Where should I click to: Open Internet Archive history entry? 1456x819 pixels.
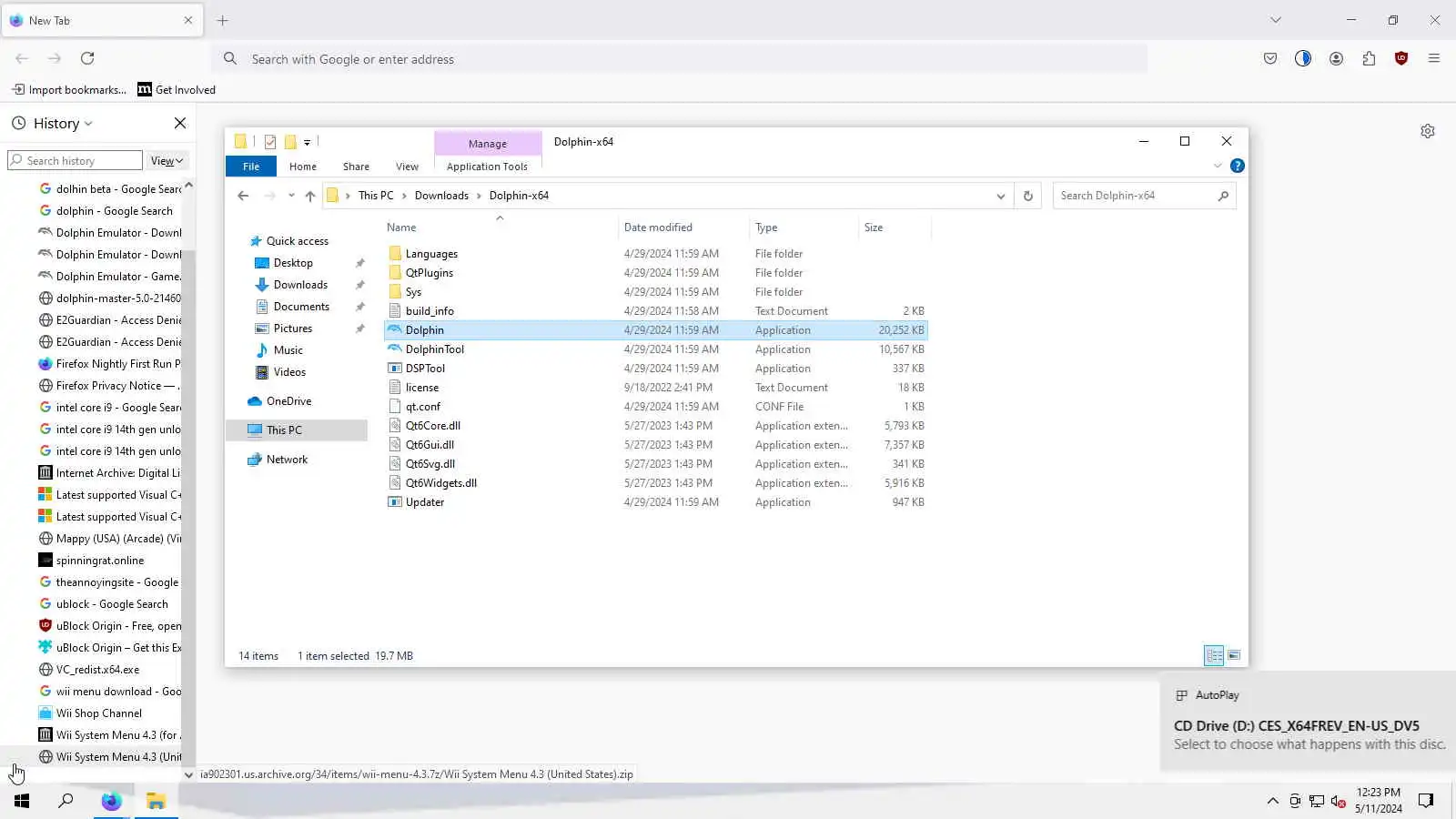pos(109,473)
